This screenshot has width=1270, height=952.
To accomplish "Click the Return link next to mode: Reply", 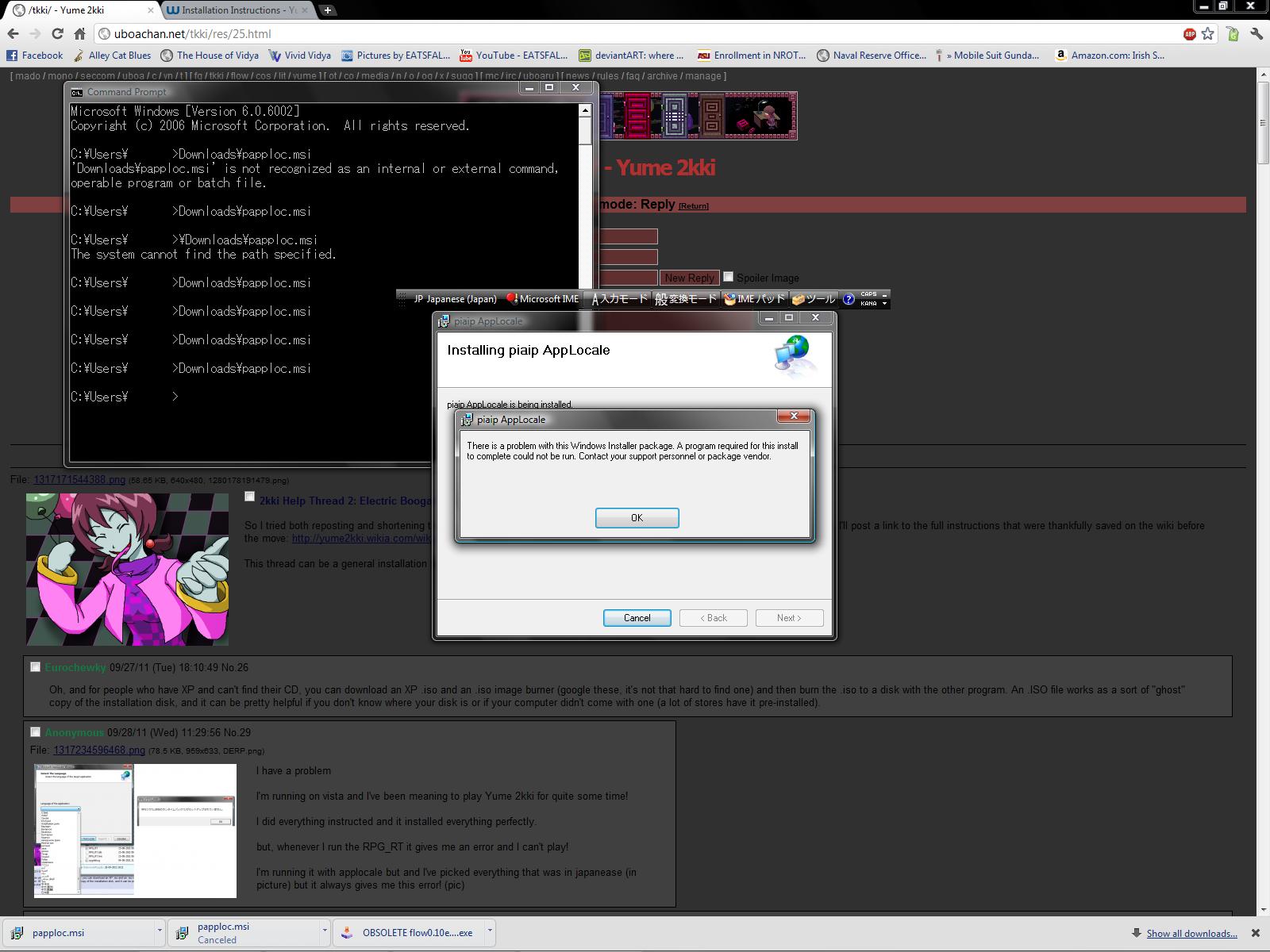I will coord(694,206).
